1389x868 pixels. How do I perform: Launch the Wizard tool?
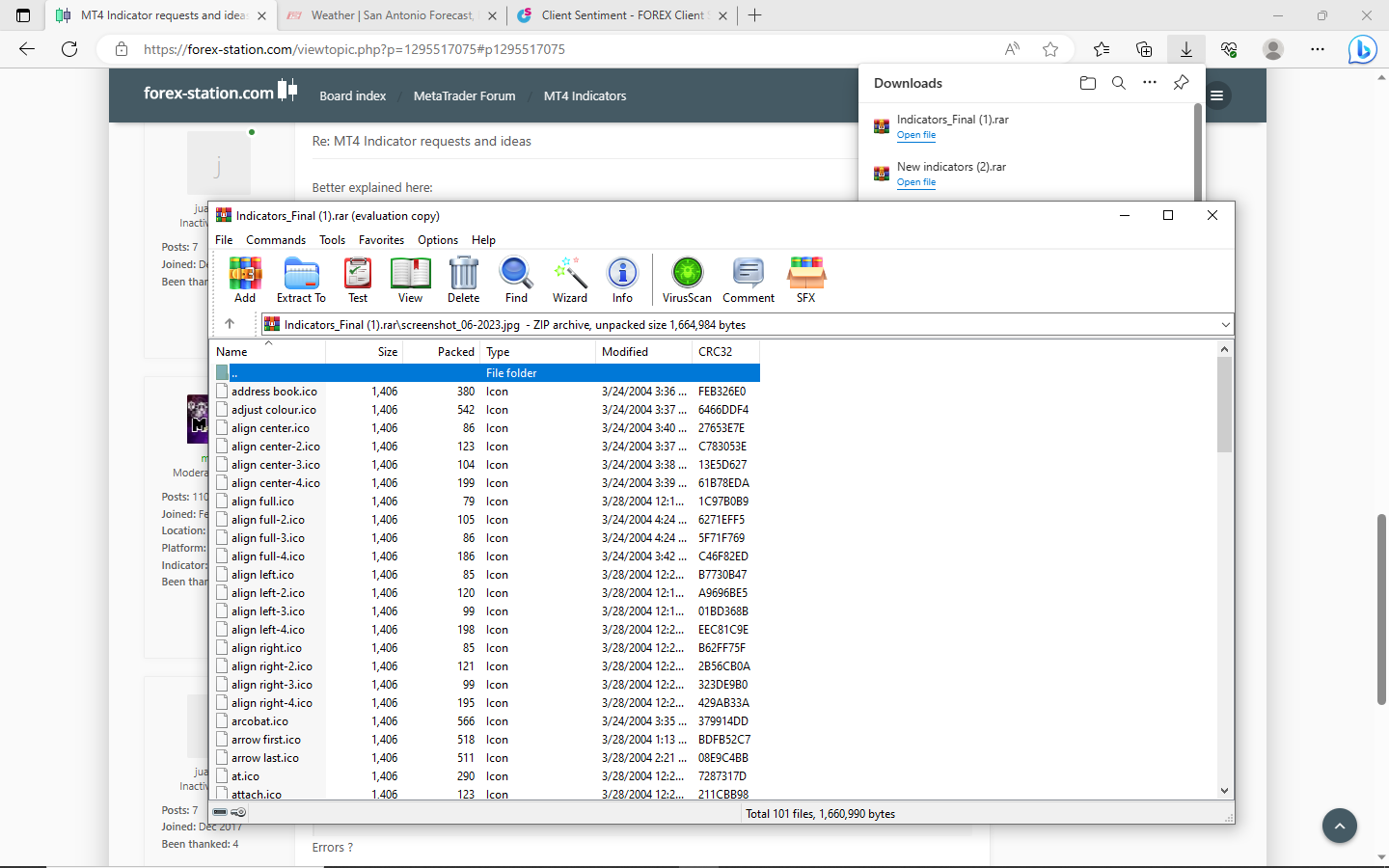pyautogui.click(x=569, y=280)
